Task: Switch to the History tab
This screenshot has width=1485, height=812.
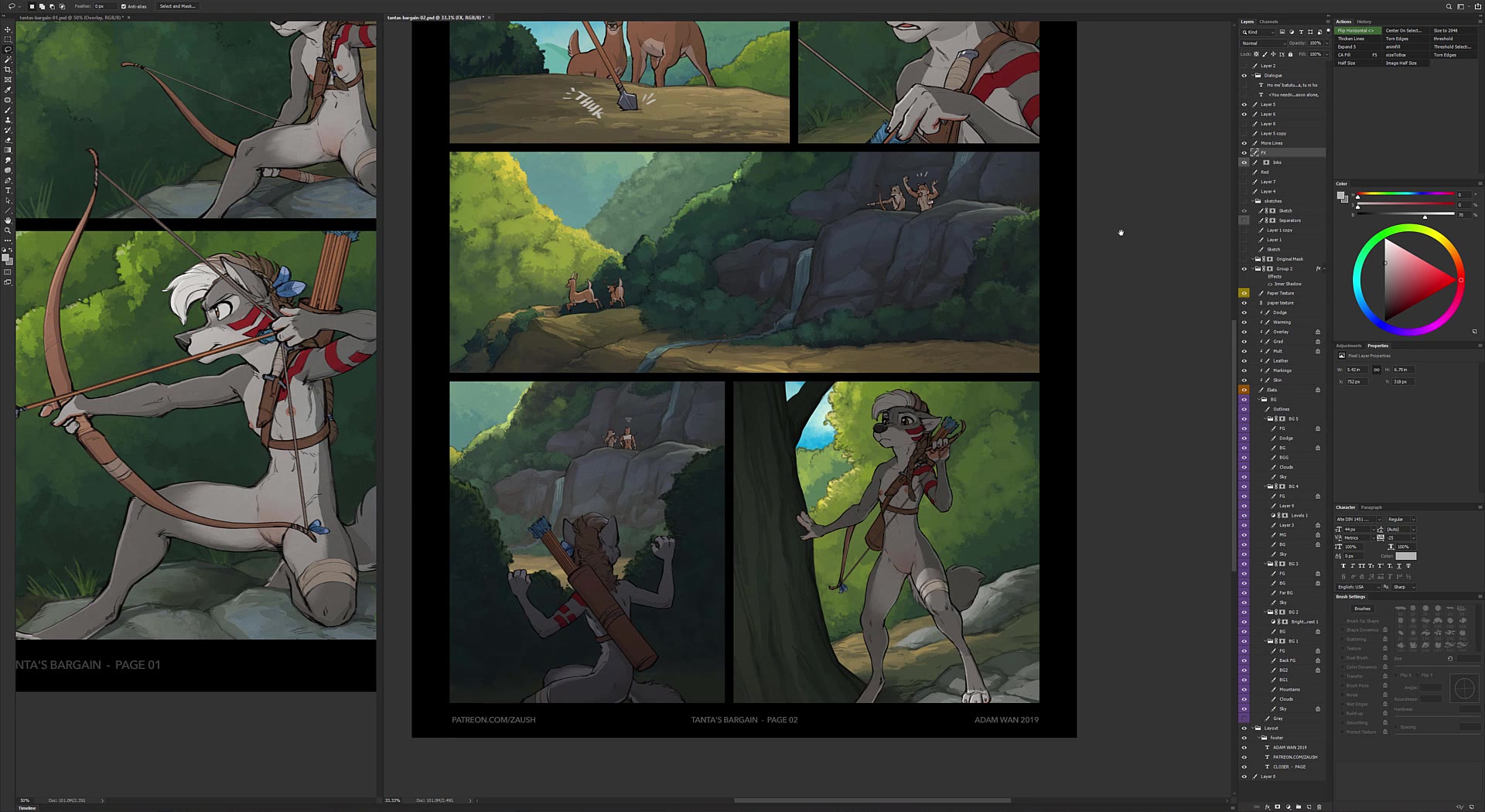Action: coord(1364,22)
